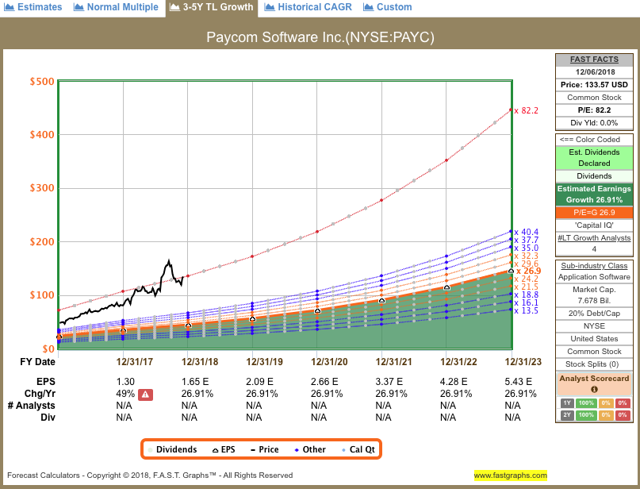This screenshot has width=640, height=489.
Task: Toggle EPS series in the legend
Action: 224,449
